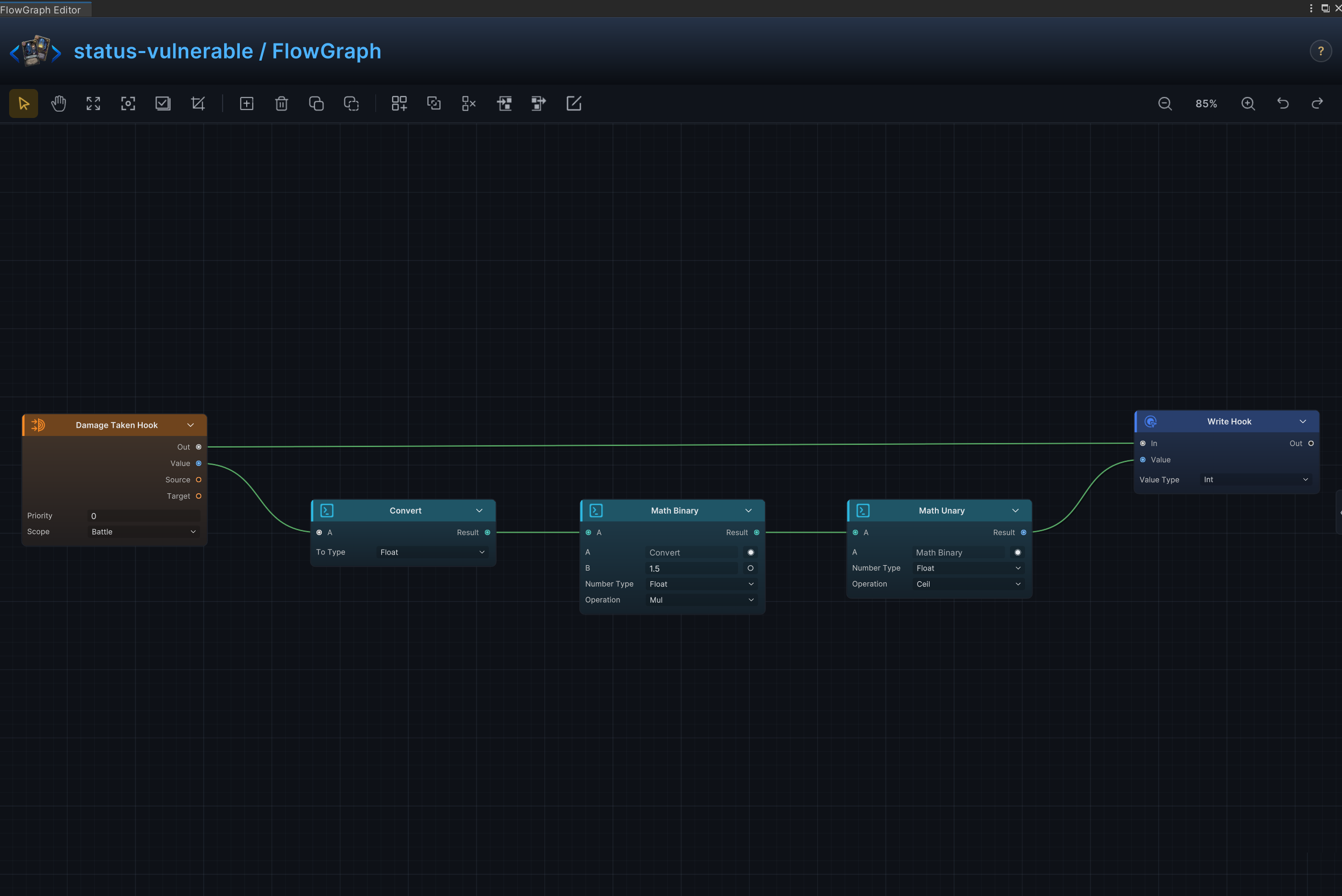Click the crop region icon in toolbar
1342x896 pixels.
[x=198, y=103]
